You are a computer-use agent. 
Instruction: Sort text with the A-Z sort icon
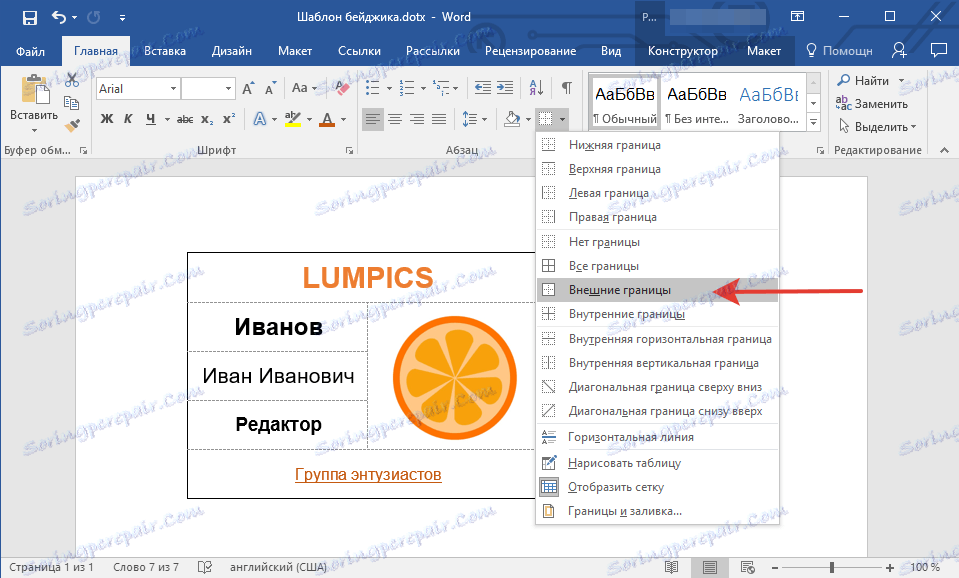point(536,88)
